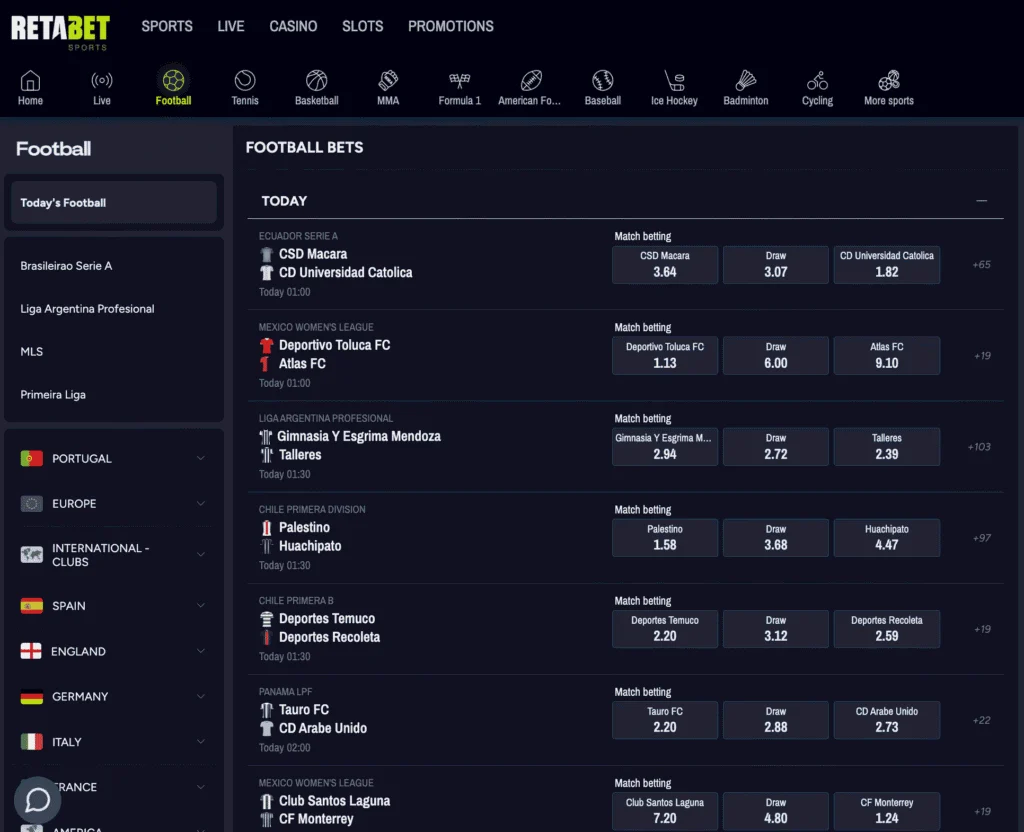The height and width of the screenshot is (832, 1024).
Task: Select Today's Football sidebar tab
Action: (x=114, y=202)
